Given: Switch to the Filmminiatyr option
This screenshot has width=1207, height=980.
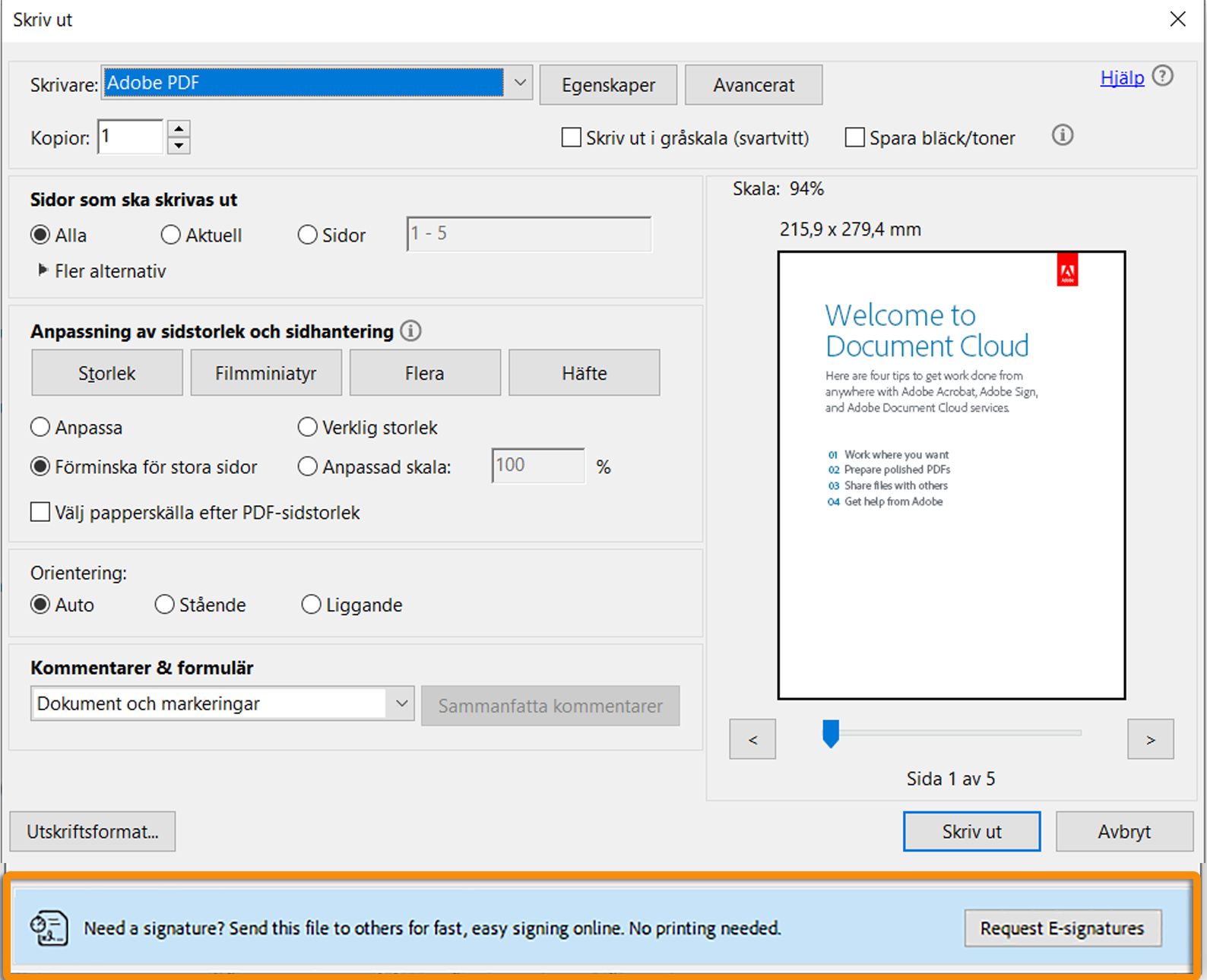Looking at the screenshot, I should pyautogui.click(x=266, y=373).
